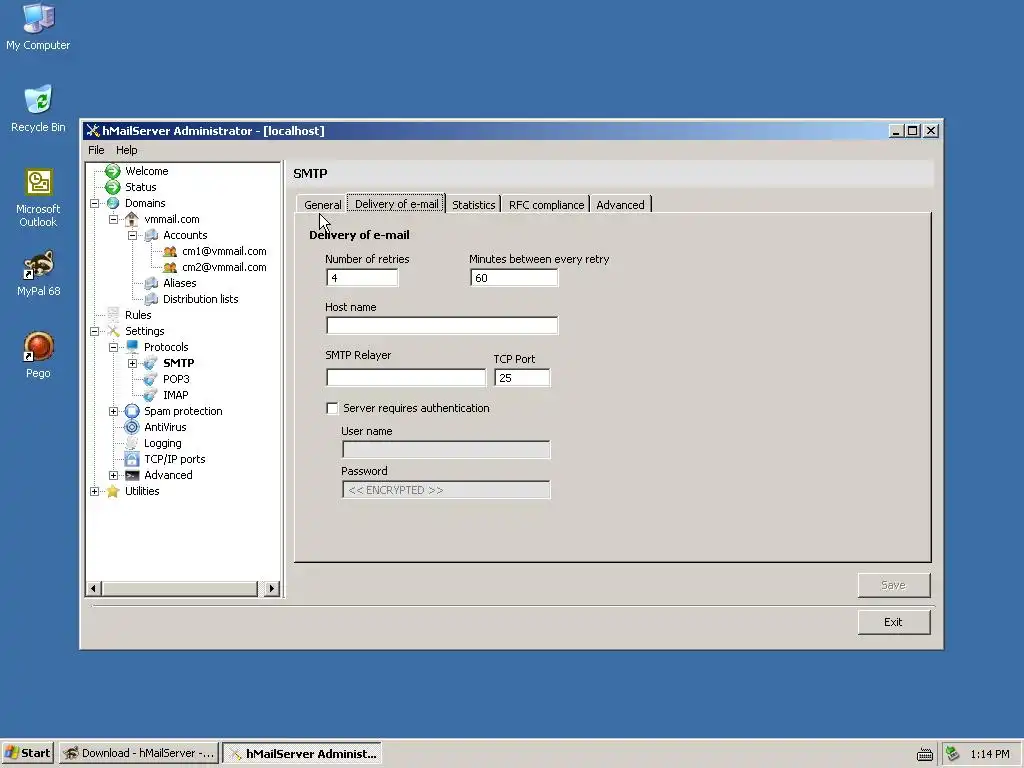Click the tree scroll right arrow
The height and width of the screenshot is (768, 1024).
pos(272,588)
